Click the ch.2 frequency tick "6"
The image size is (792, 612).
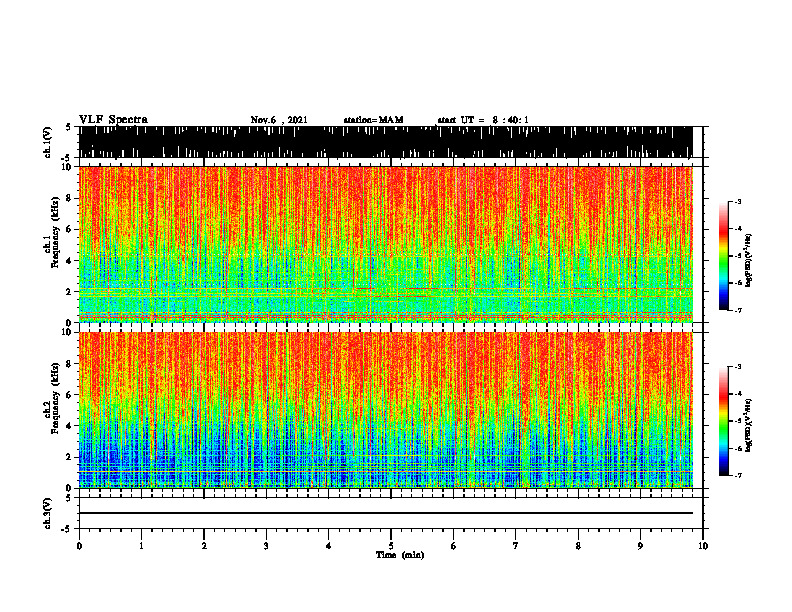pos(69,395)
